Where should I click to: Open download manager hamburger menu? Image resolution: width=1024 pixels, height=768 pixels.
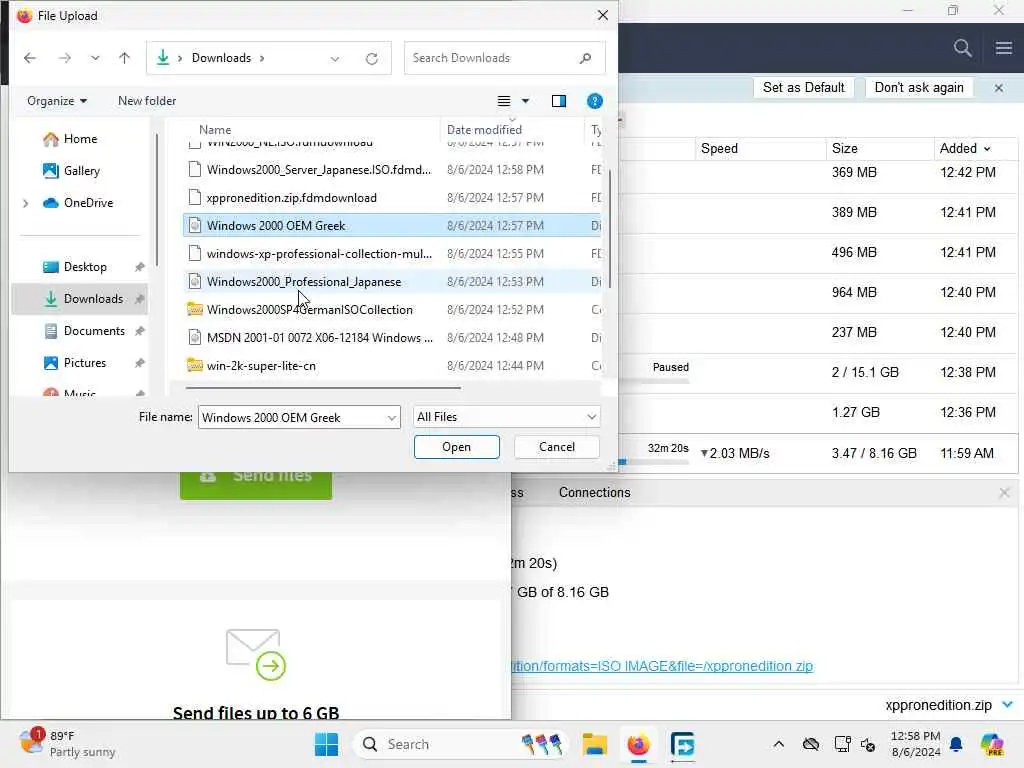coord(1004,48)
